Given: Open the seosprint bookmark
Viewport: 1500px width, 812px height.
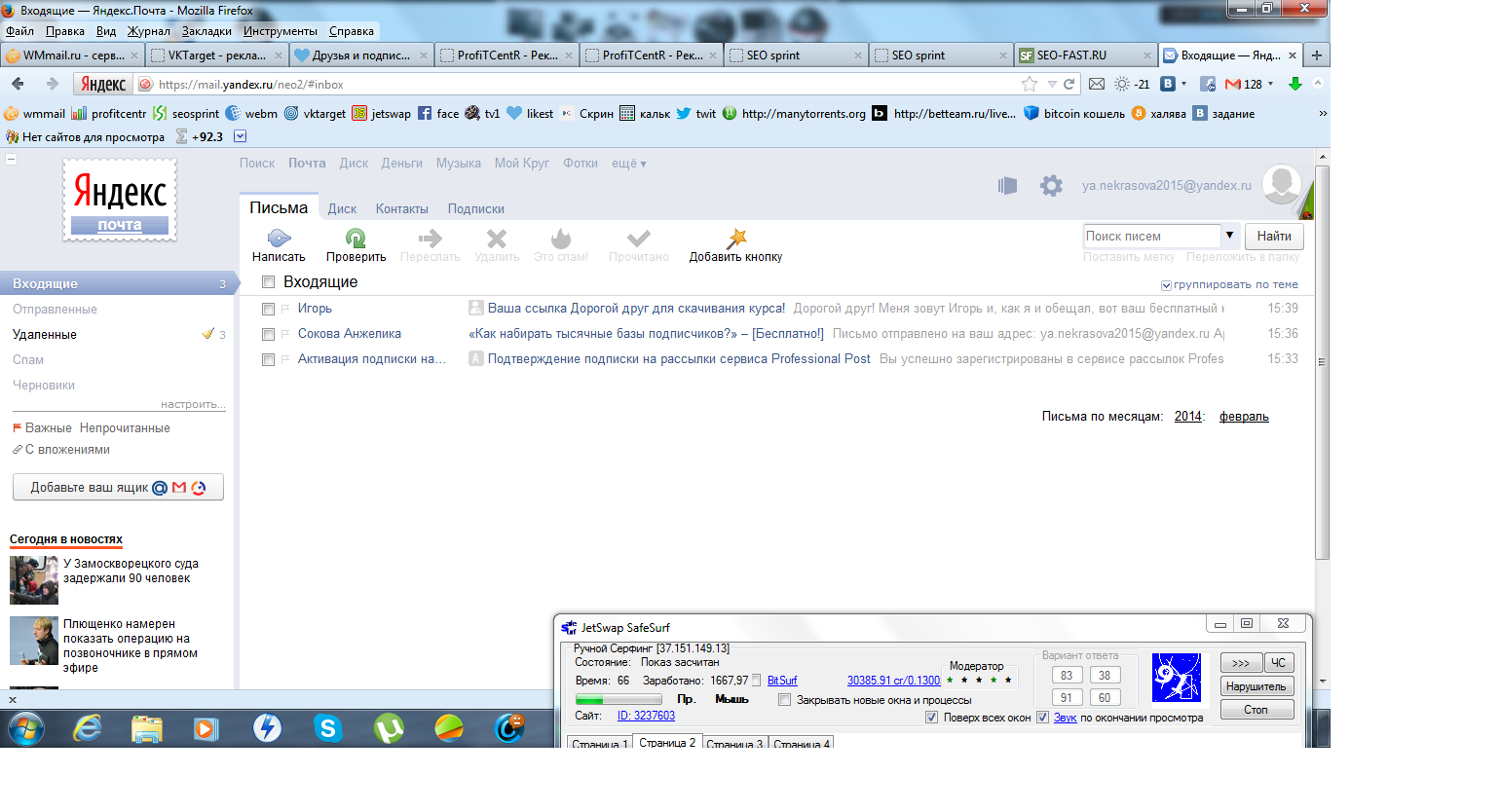Looking at the screenshot, I should pyautogui.click(x=186, y=113).
